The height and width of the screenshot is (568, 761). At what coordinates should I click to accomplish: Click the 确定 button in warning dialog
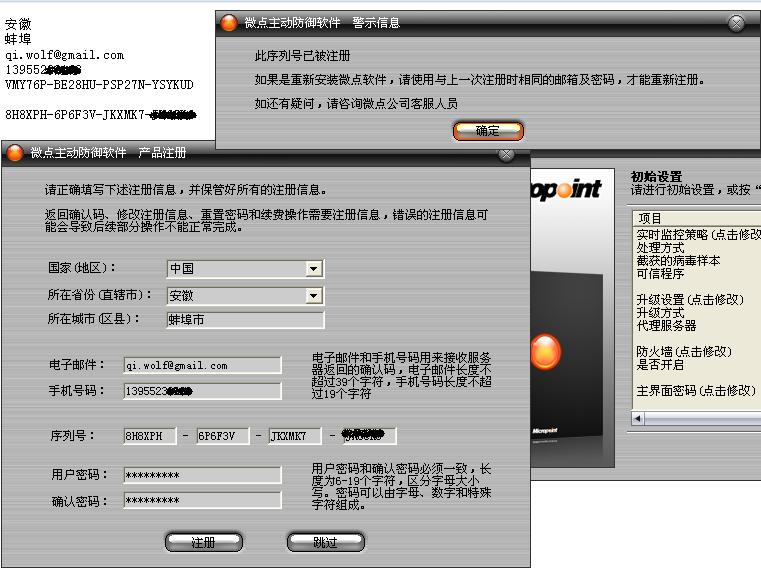pyautogui.click(x=488, y=131)
